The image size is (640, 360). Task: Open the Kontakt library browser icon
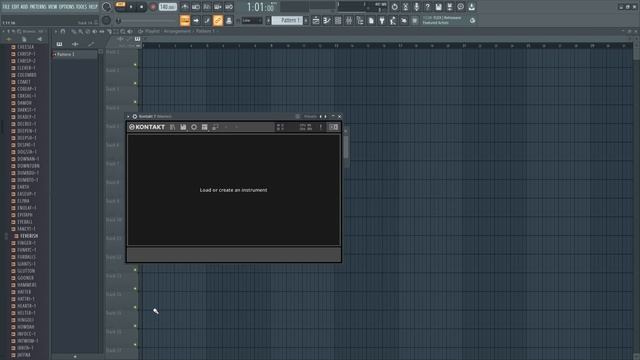(173, 127)
